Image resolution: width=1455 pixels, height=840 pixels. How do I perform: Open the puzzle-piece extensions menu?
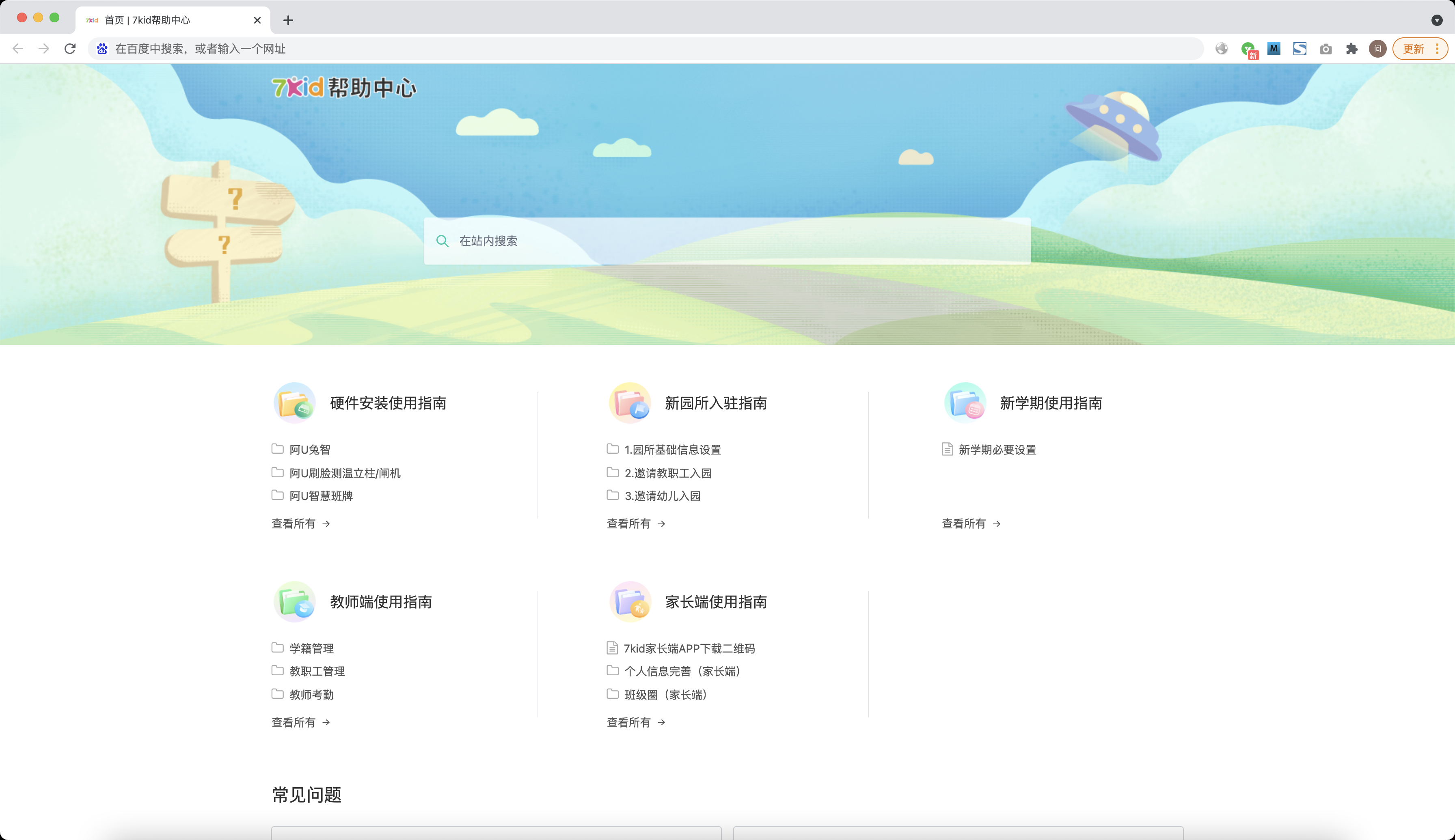click(x=1352, y=48)
